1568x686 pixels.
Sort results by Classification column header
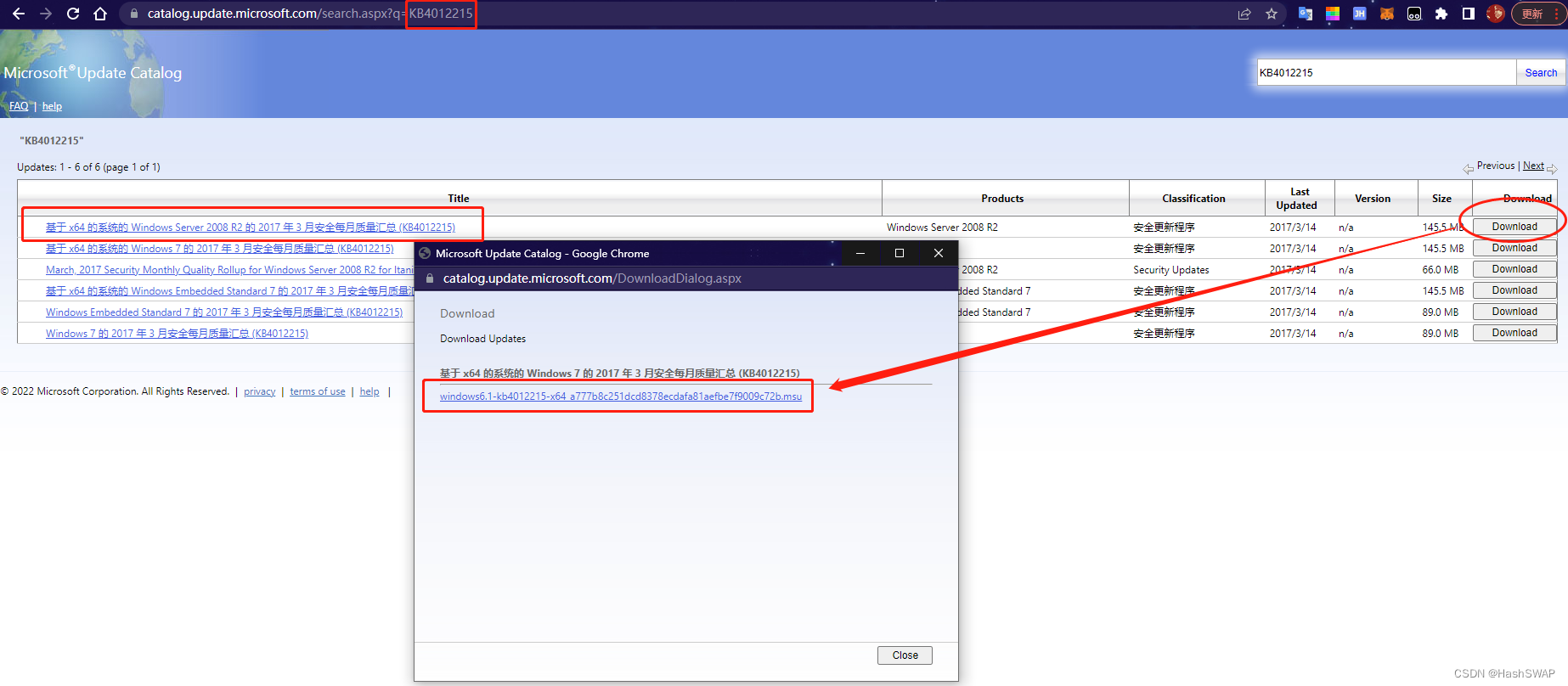tap(1193, 199)
